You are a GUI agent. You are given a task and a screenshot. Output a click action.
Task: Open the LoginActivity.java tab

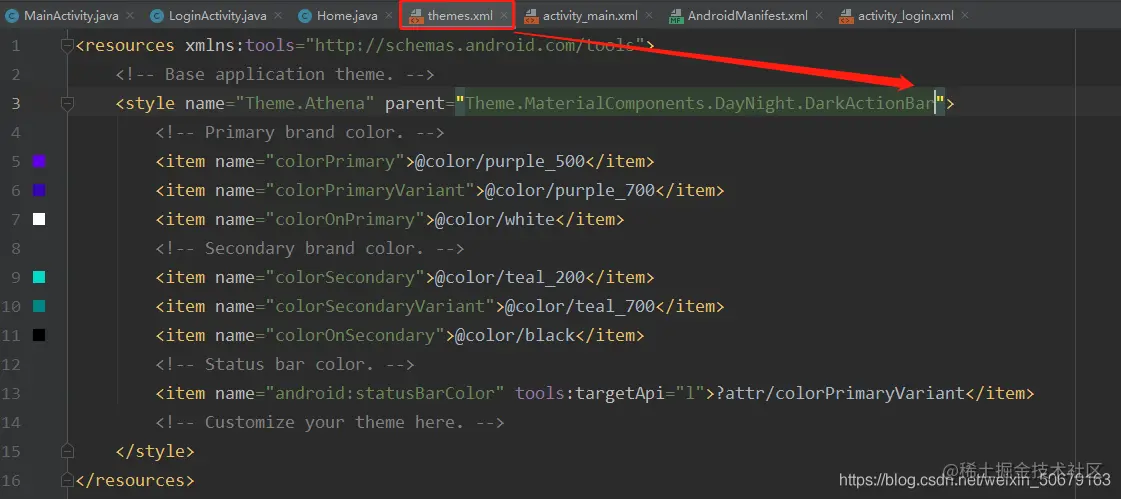(x=217, y=15)
